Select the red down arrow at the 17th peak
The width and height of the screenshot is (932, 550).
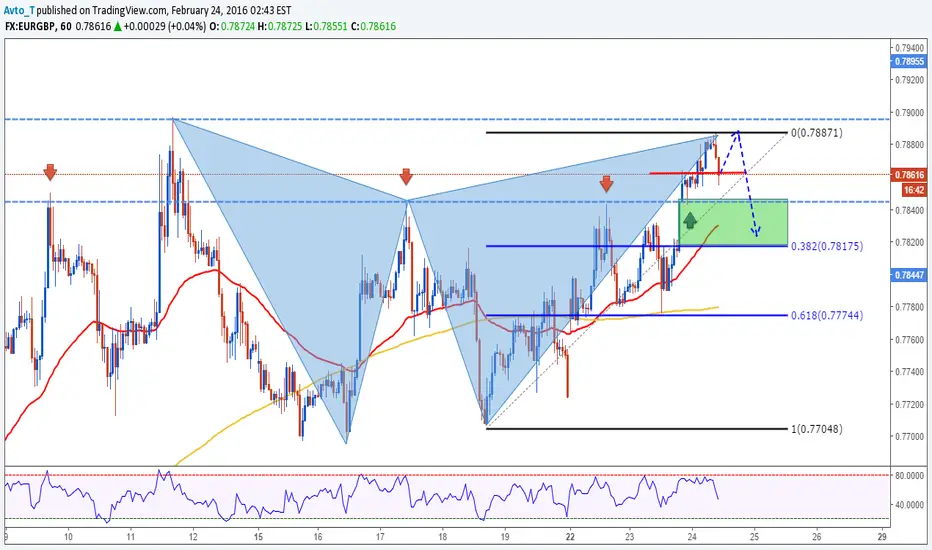[406, 176]
